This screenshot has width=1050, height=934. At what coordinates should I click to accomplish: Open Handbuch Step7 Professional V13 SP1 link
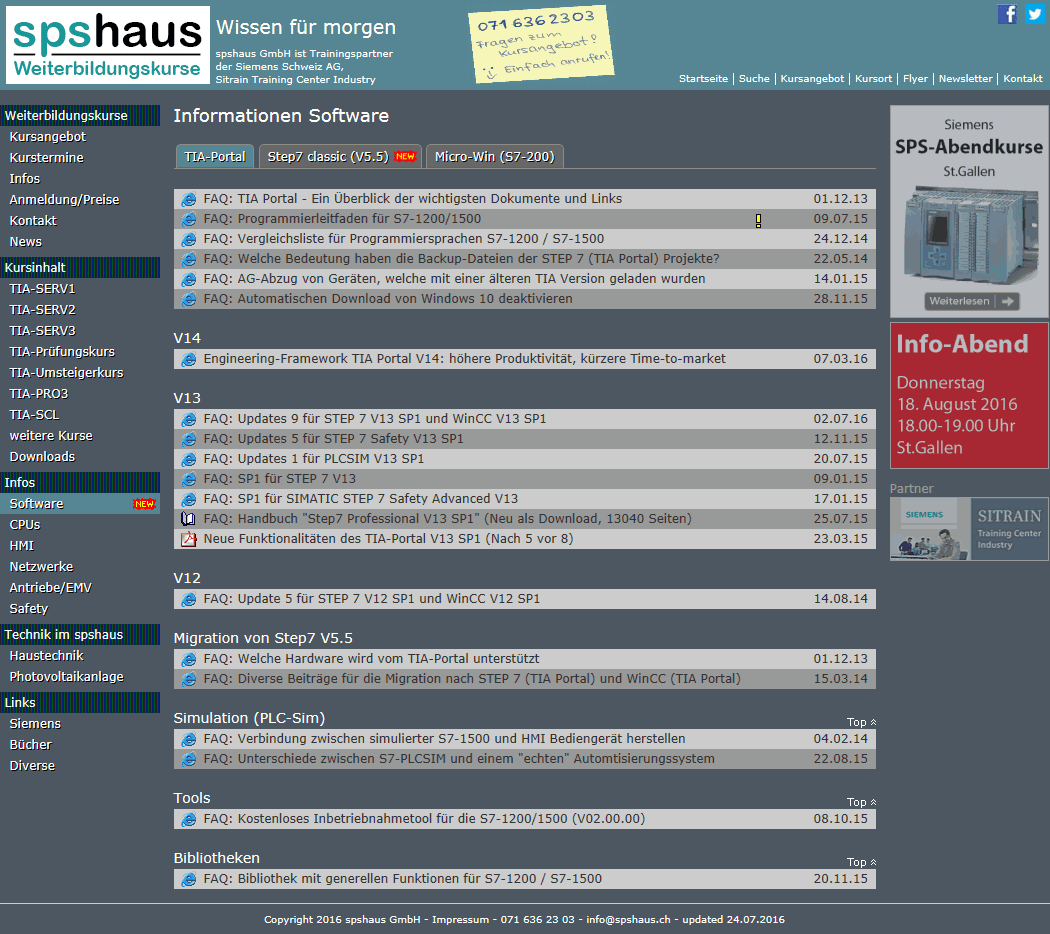[x=447, y=519]
